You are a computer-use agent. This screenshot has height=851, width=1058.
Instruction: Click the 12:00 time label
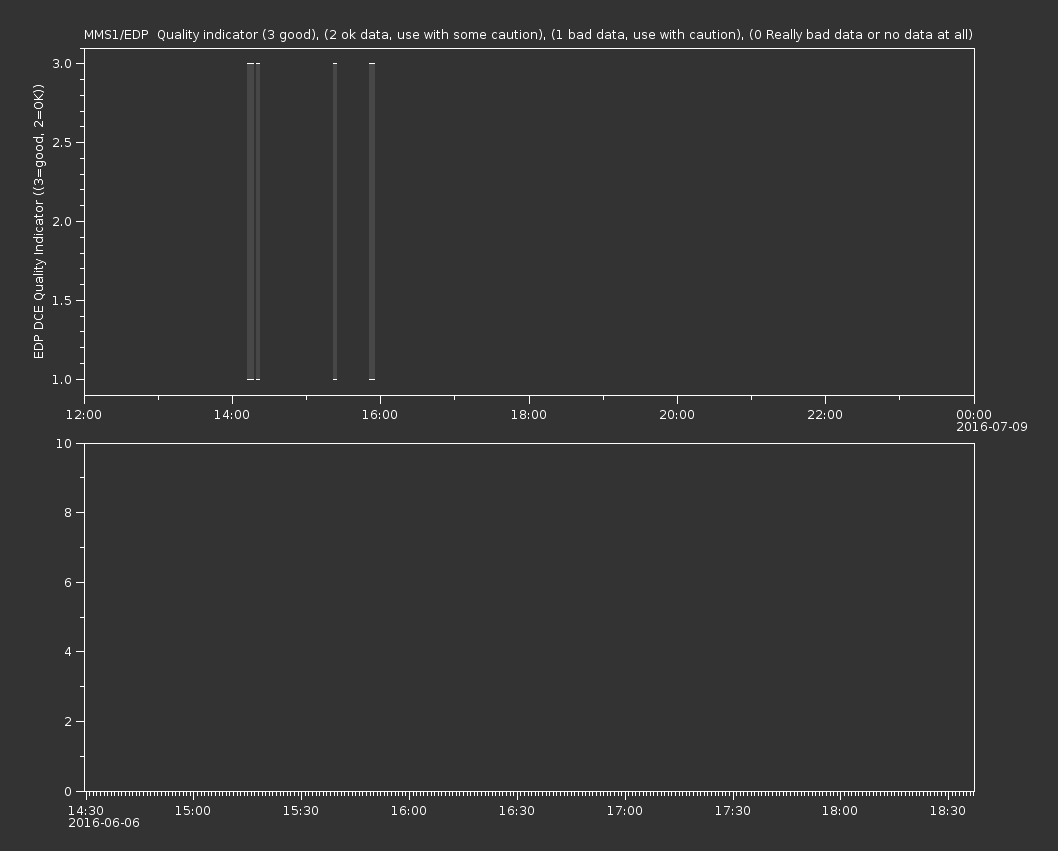point(84,414)
